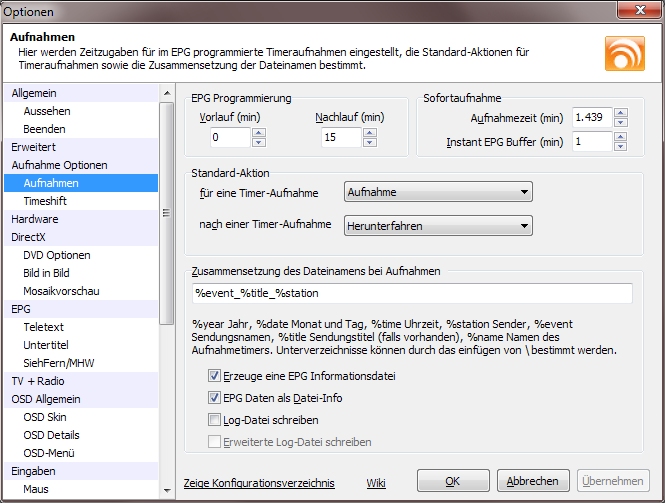This screenshot has width=665, height=503.
Task: Click the OK button
Action: tap(453, 481)
